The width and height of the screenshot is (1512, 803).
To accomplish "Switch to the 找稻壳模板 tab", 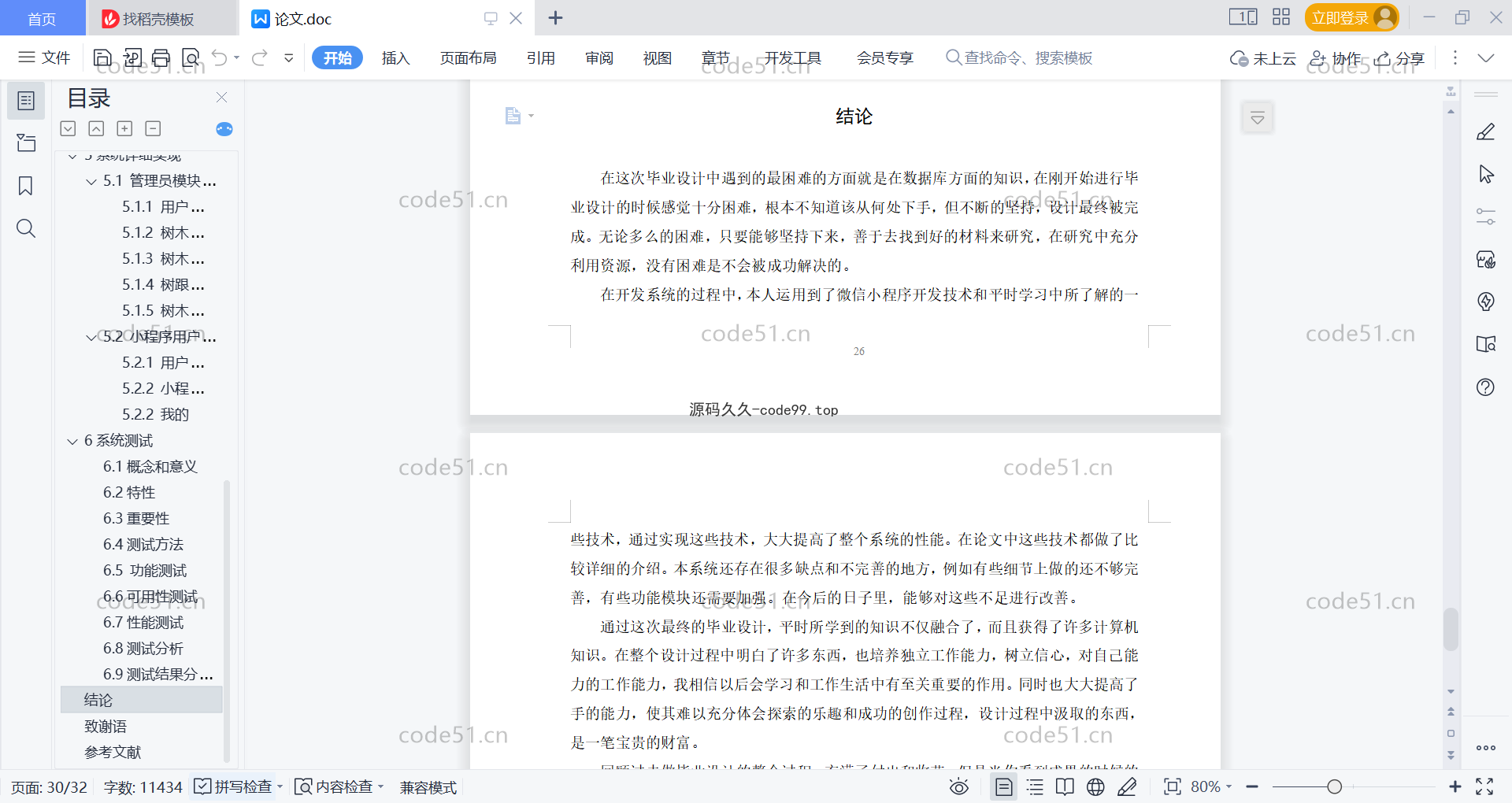I will click(161, 18).
